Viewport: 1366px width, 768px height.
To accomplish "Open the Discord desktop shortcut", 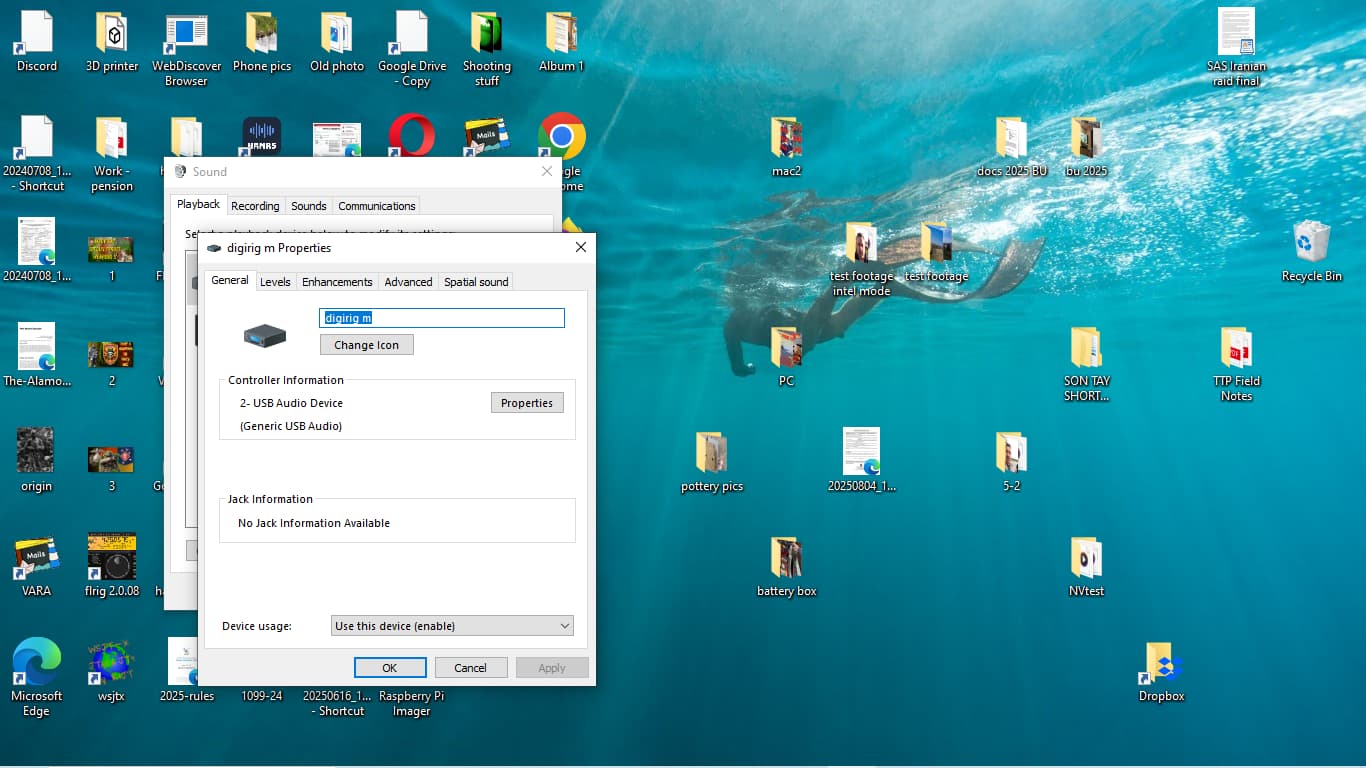I will click(37, 33).
